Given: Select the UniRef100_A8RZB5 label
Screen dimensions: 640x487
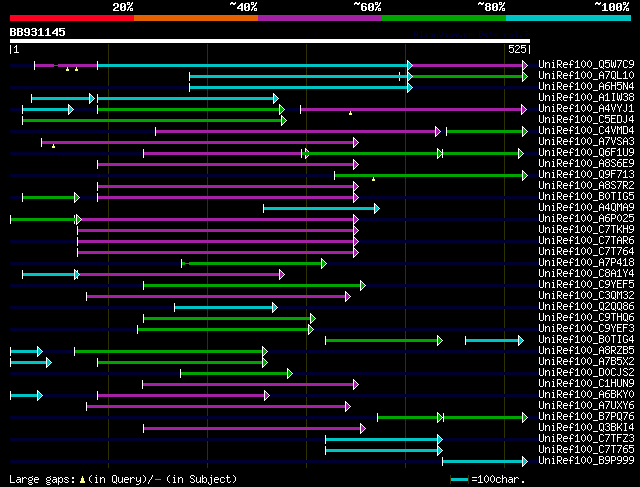Looking at the screenshot, I should (x=586, y=351).
